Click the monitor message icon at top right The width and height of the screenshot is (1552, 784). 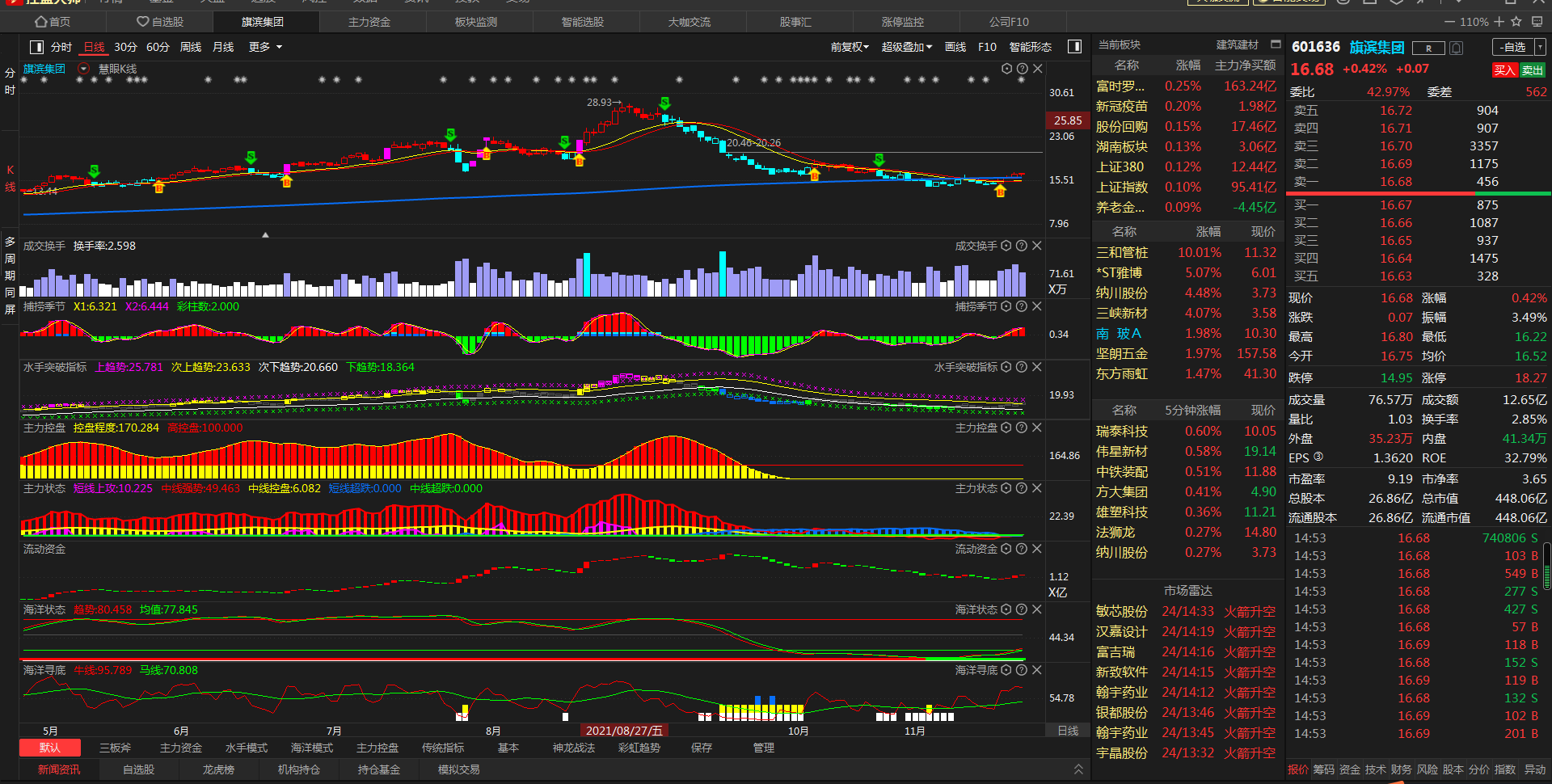[1537, 22]
